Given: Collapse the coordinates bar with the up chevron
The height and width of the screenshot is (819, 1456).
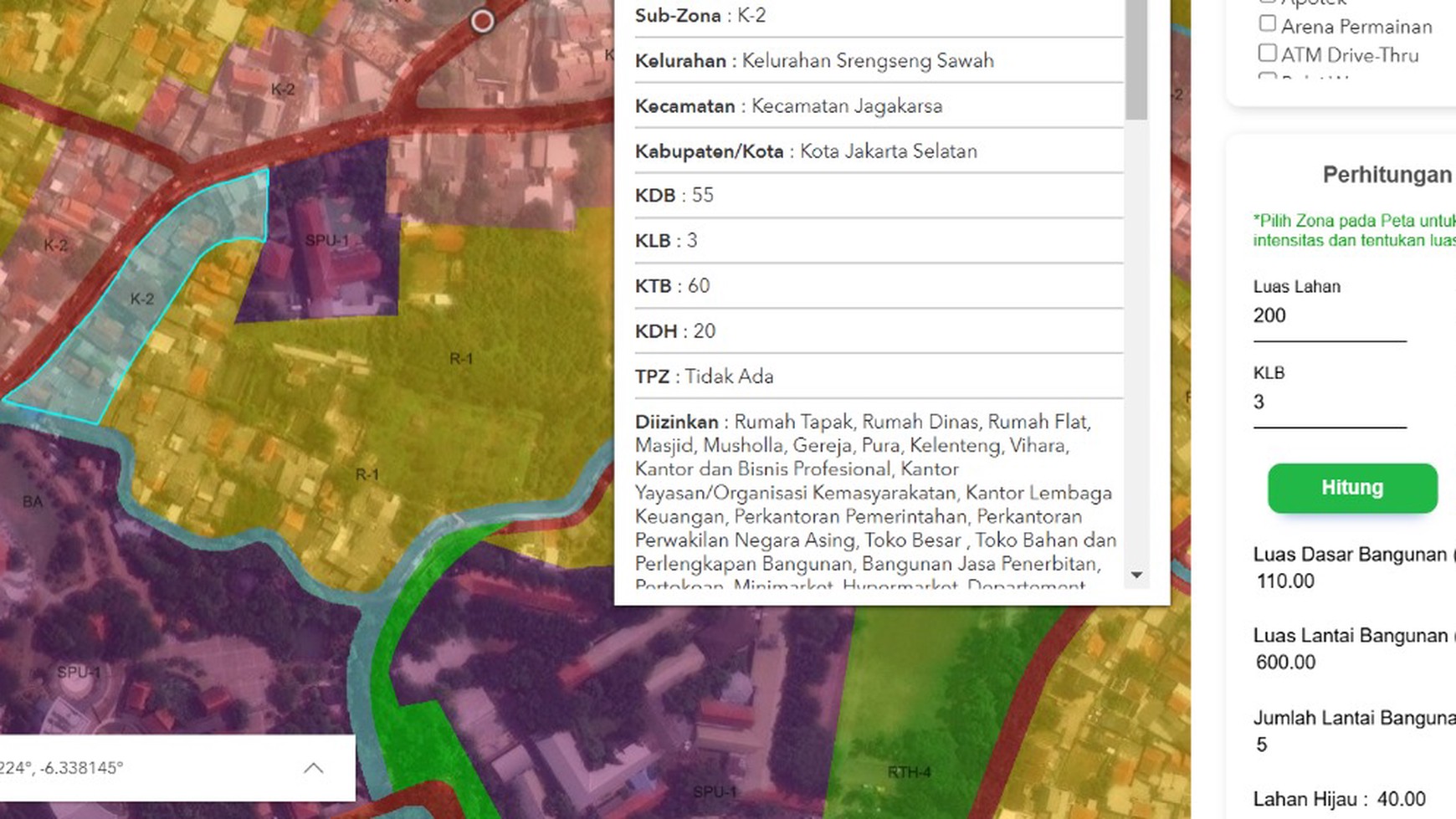Looking at the screenshot, I should (x=315, y=767).
